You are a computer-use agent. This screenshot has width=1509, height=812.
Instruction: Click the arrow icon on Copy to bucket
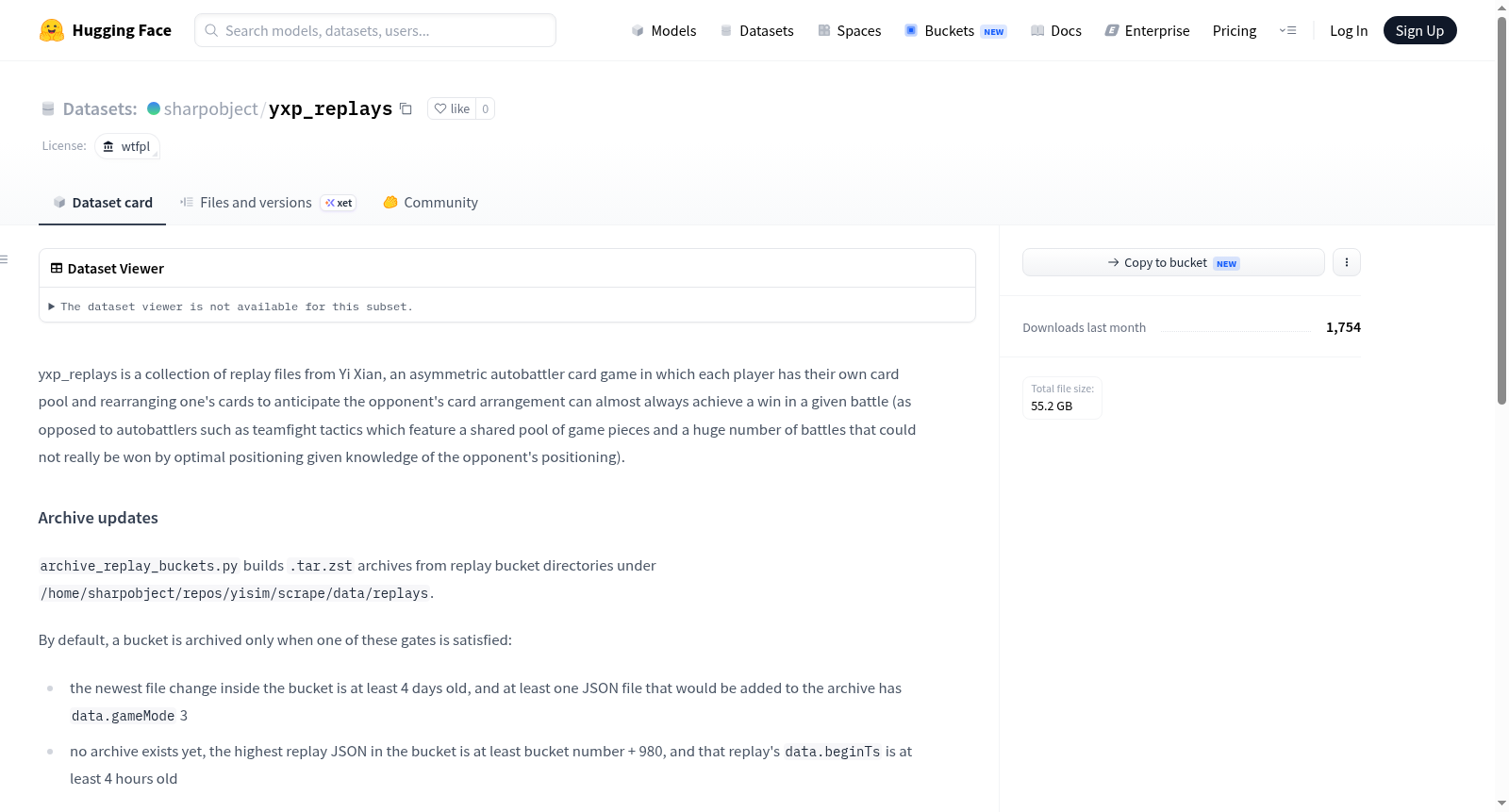tap(1114, 262)
